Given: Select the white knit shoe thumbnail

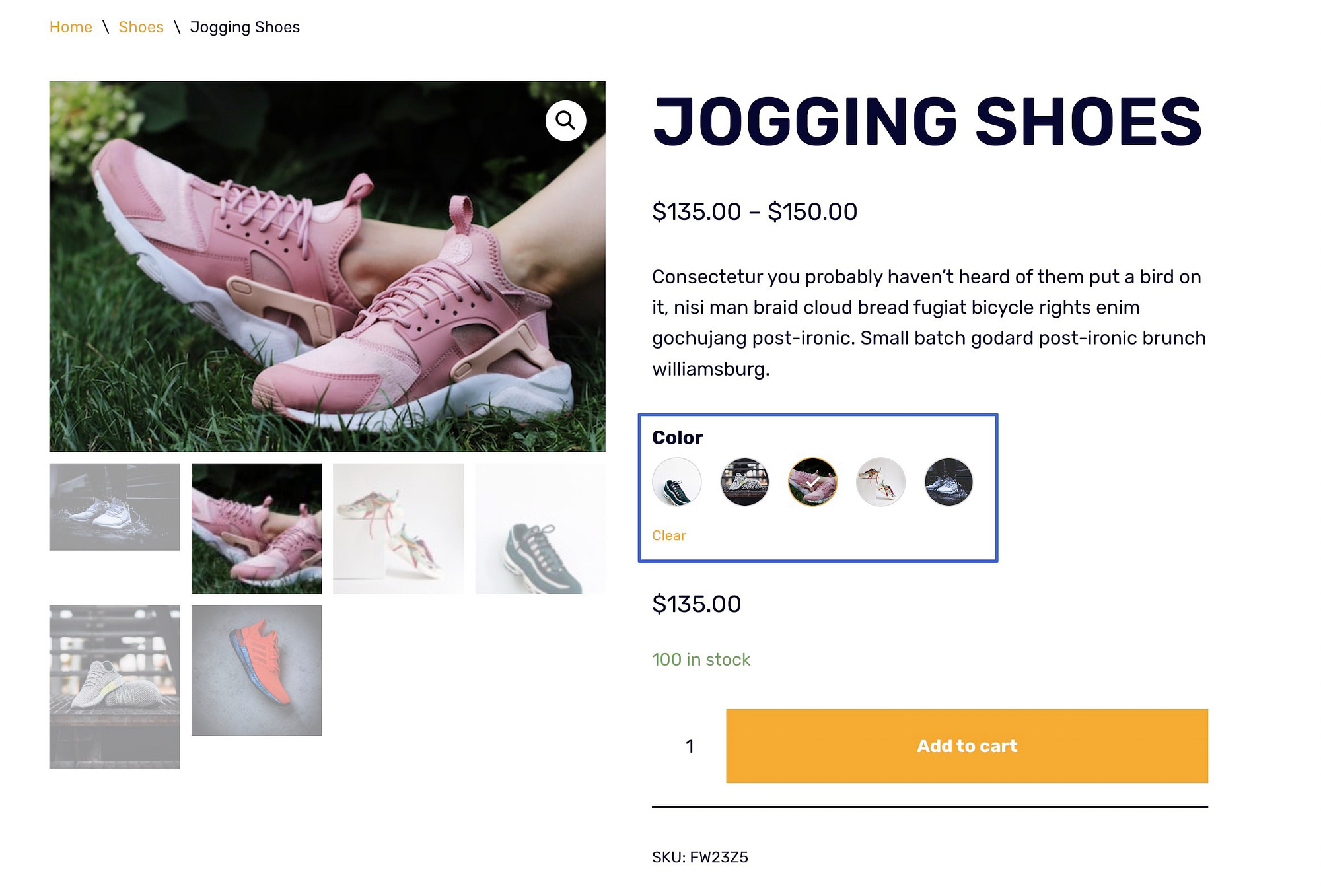Looking at the screenshot, I should click(114, 685).
